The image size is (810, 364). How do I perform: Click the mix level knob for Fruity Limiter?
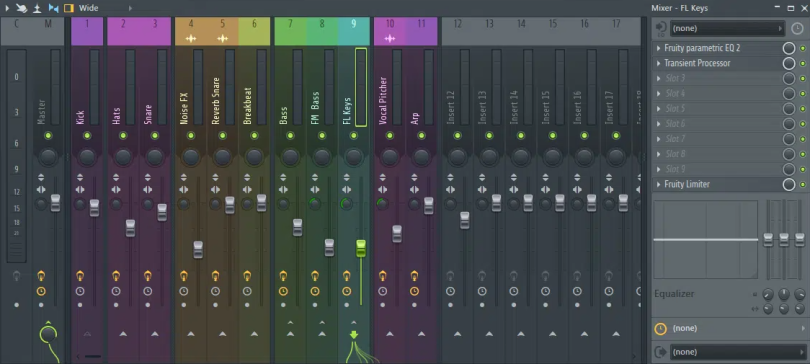pyautogui.click(x=789, y=185)
